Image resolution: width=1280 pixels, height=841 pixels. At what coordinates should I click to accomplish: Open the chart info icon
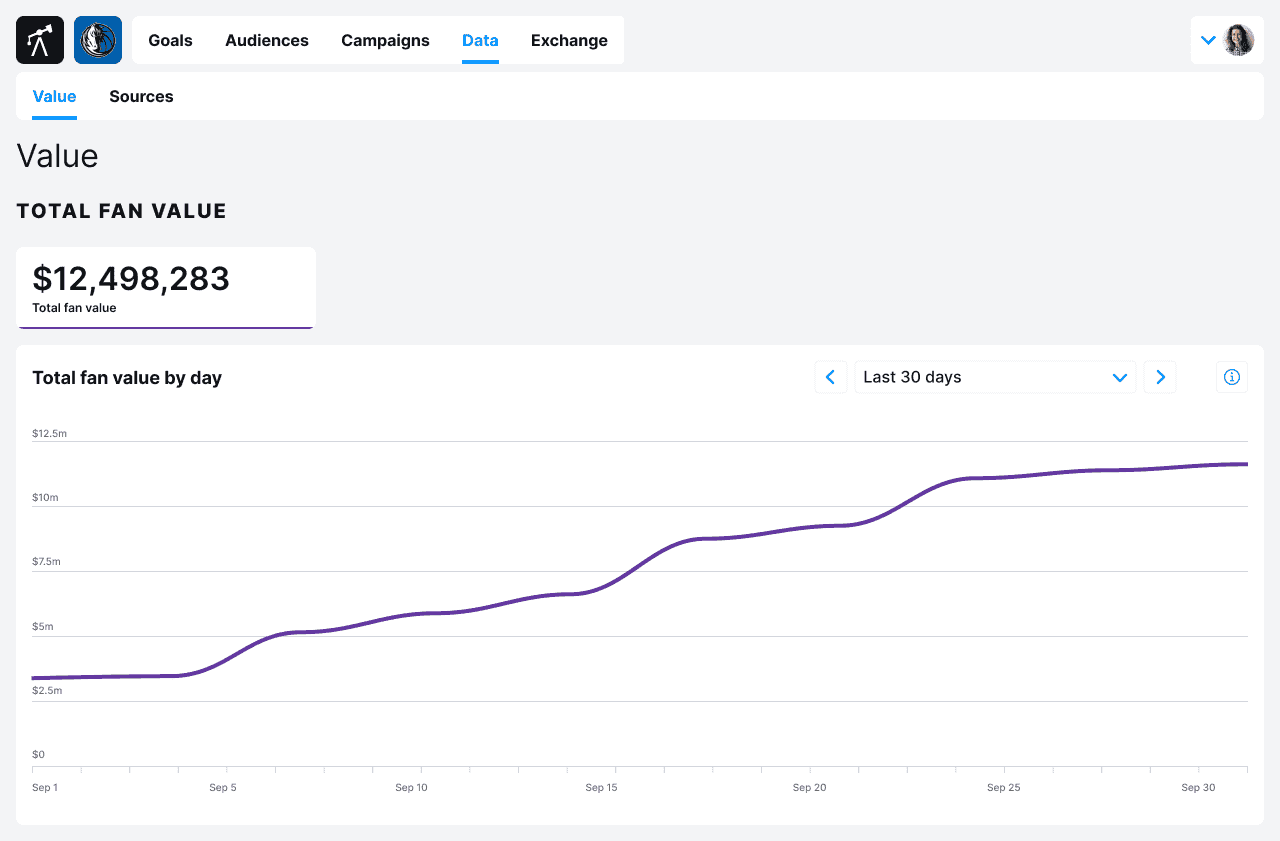click(x=1231, y=377)
